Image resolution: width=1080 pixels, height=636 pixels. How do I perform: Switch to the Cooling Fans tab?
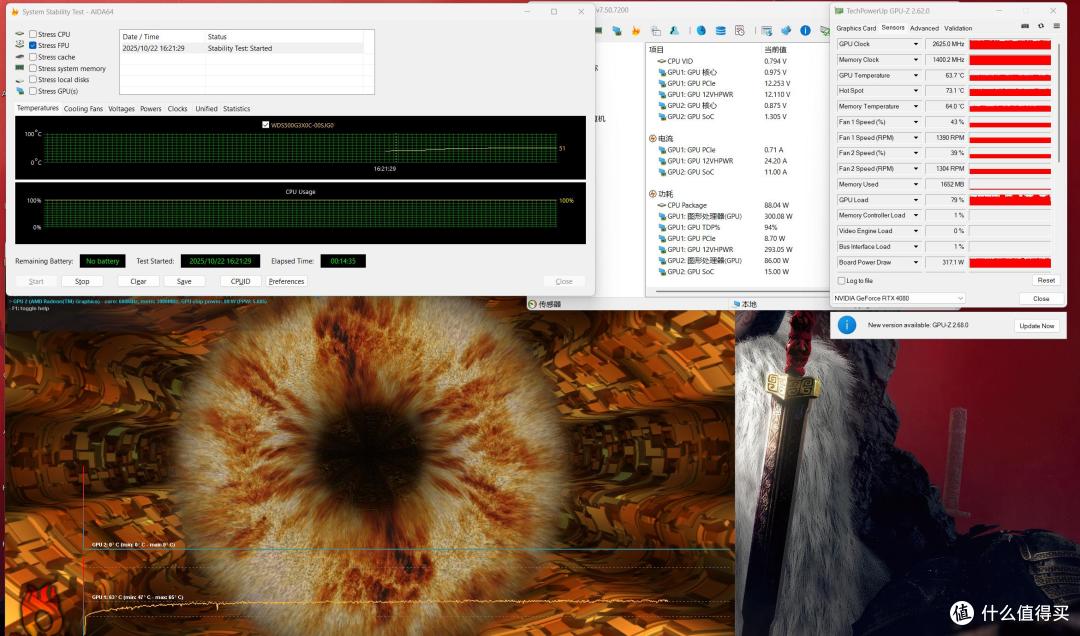(x=83, y=109)
